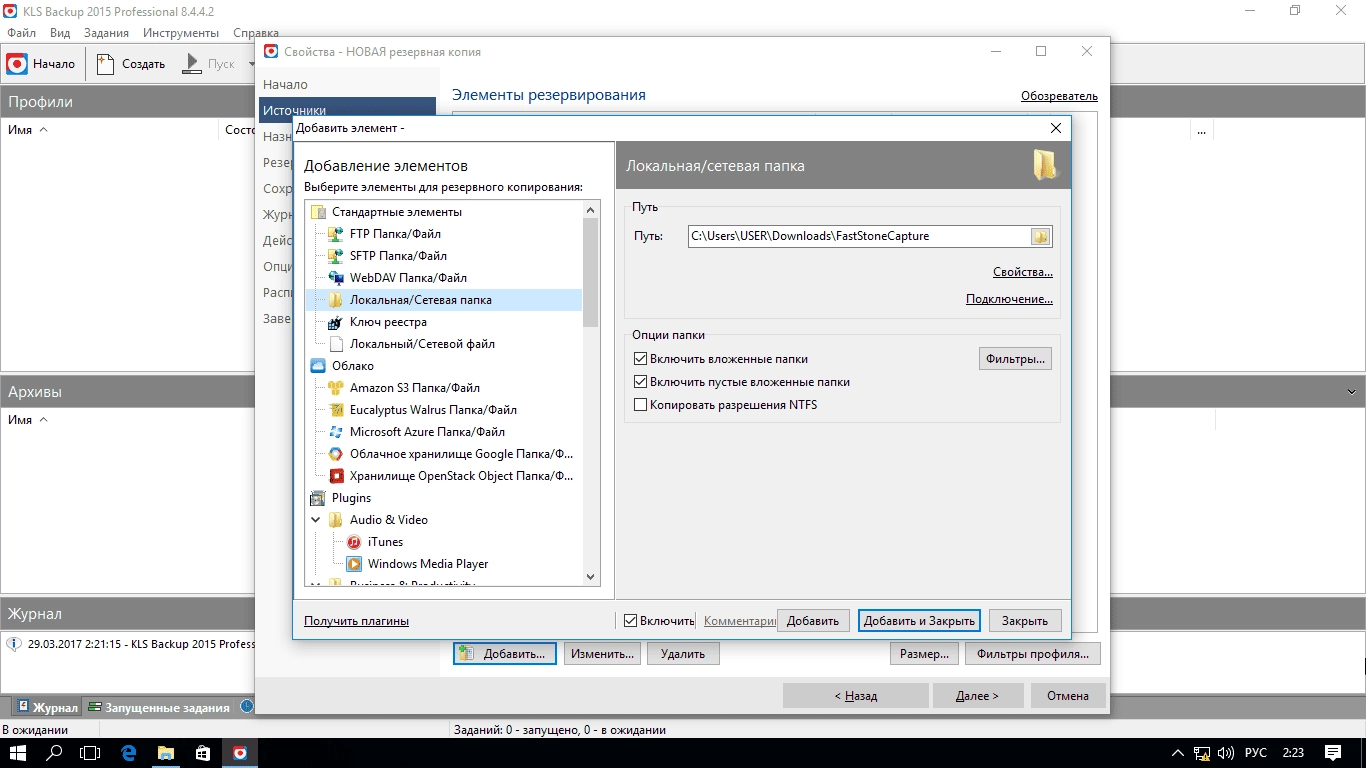Click the Отмена button

(1068, 696)
